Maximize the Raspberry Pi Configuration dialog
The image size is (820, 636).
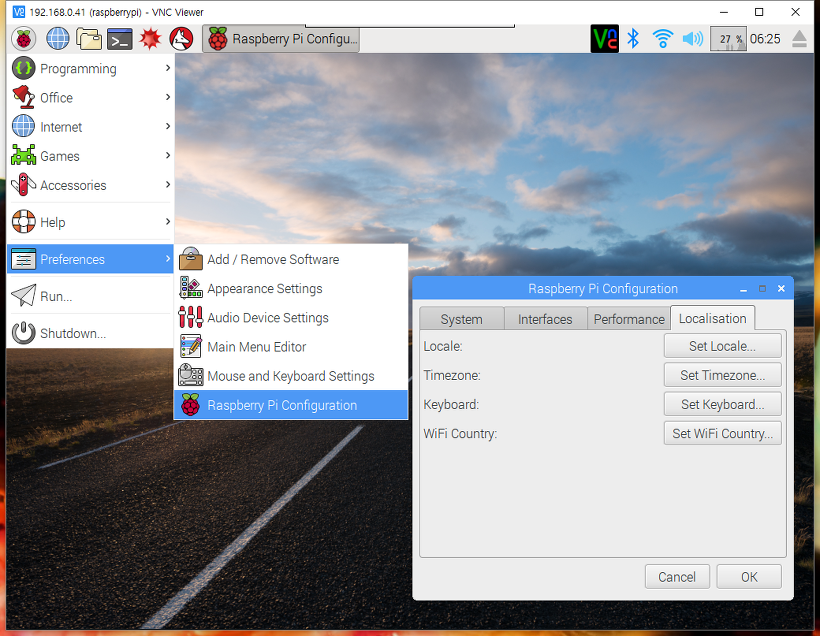coord(762,289)
